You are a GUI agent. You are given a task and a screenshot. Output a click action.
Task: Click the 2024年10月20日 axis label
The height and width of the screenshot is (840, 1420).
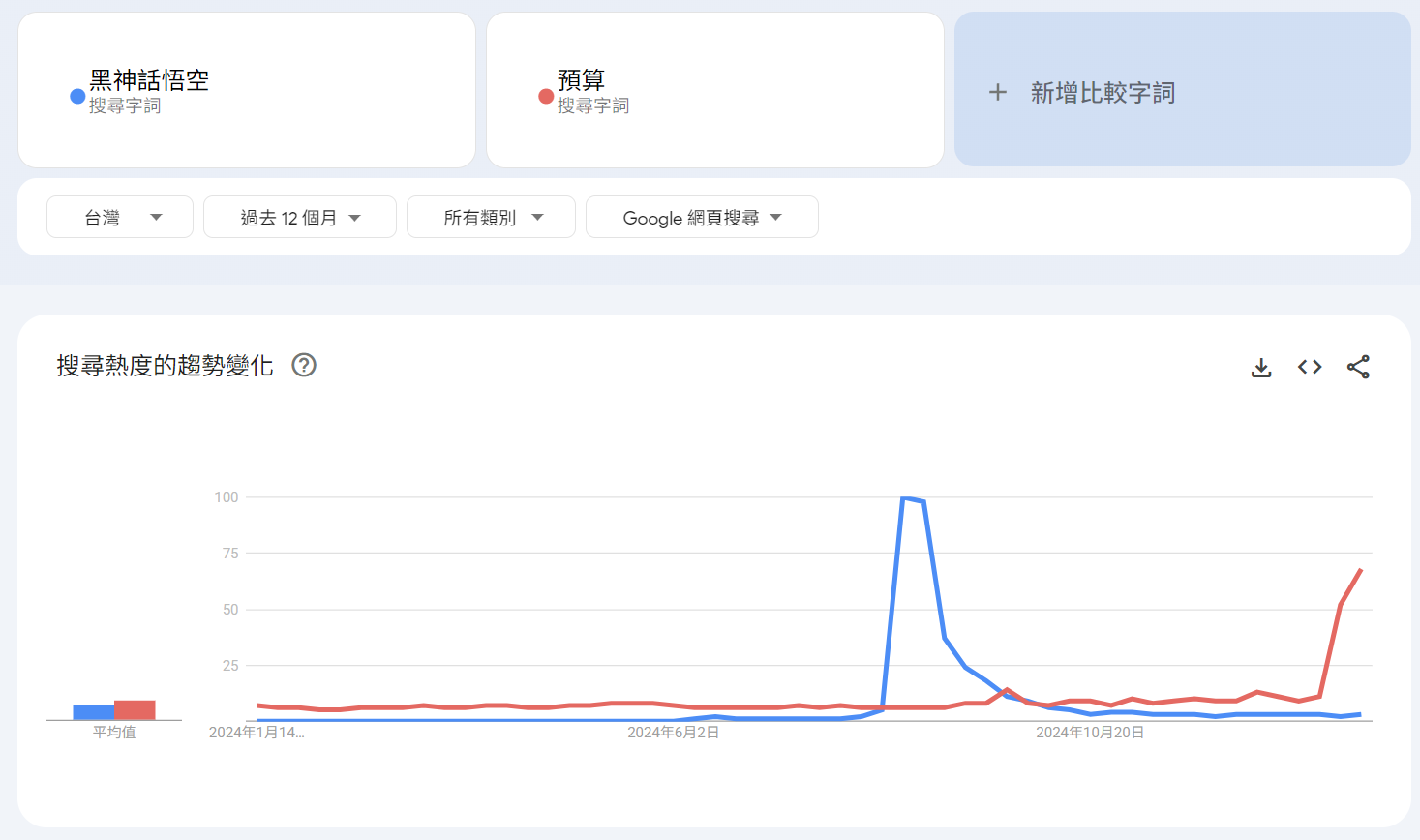(x=1090, y=733)
